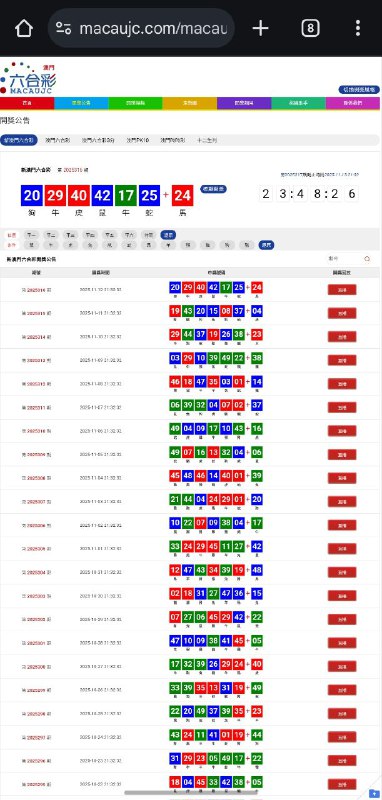Click red button in row starting with 06

tap(342, 407)
